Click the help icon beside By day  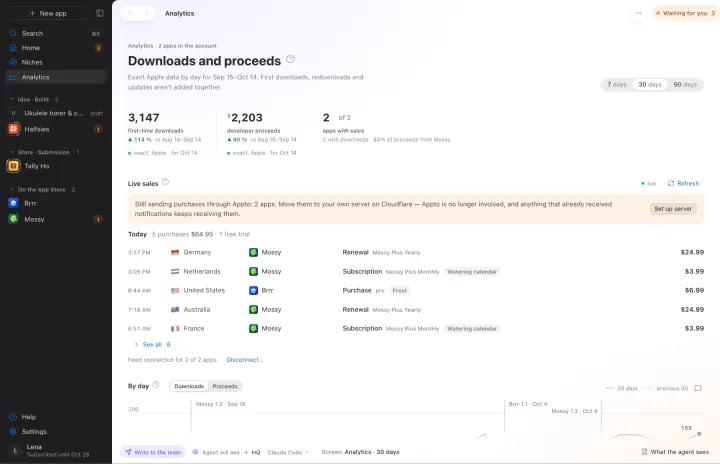pyautogui.click(x=156, y=385)
